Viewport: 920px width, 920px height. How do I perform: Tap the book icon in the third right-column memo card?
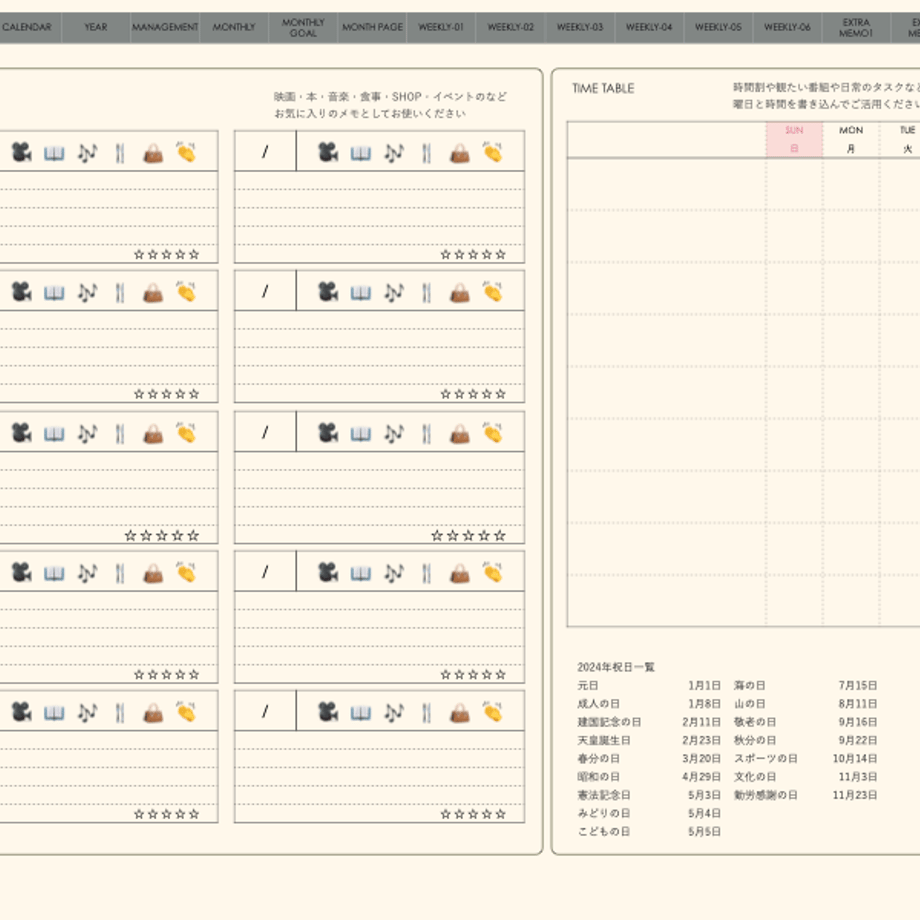pos(360,434)
